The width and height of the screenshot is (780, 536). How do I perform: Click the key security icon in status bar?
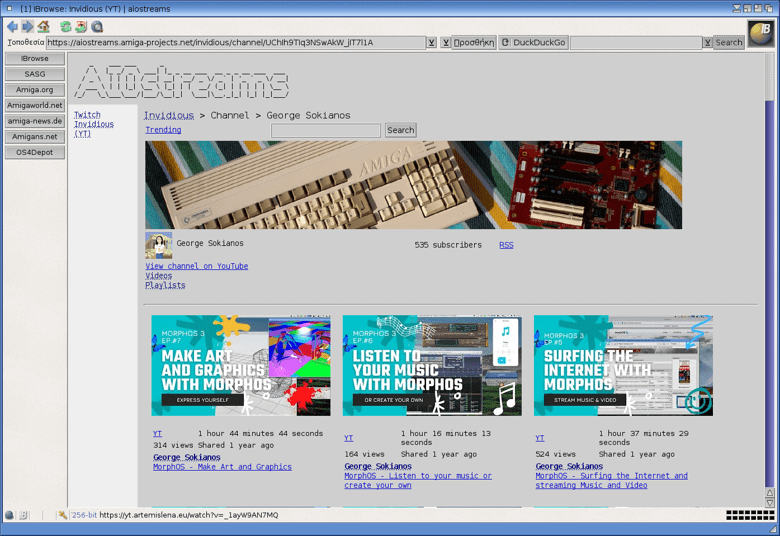click(x=62, y=515)
